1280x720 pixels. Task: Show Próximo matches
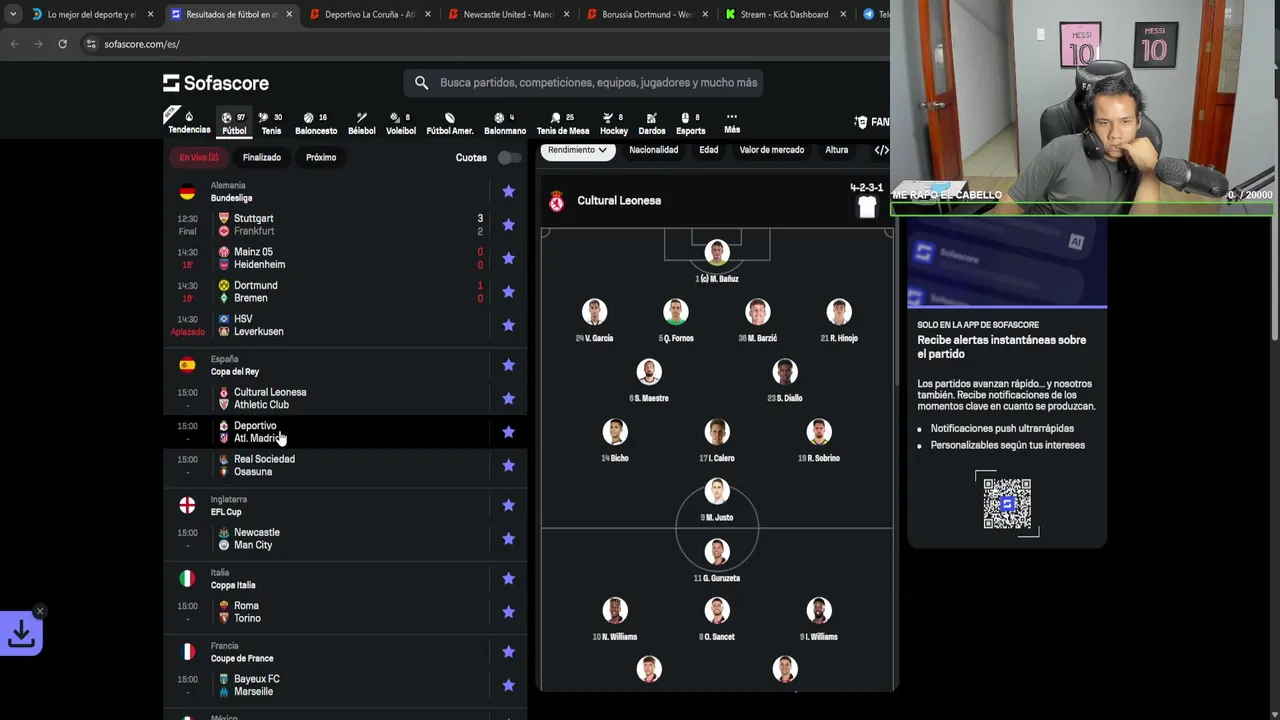tap(321, 157)
